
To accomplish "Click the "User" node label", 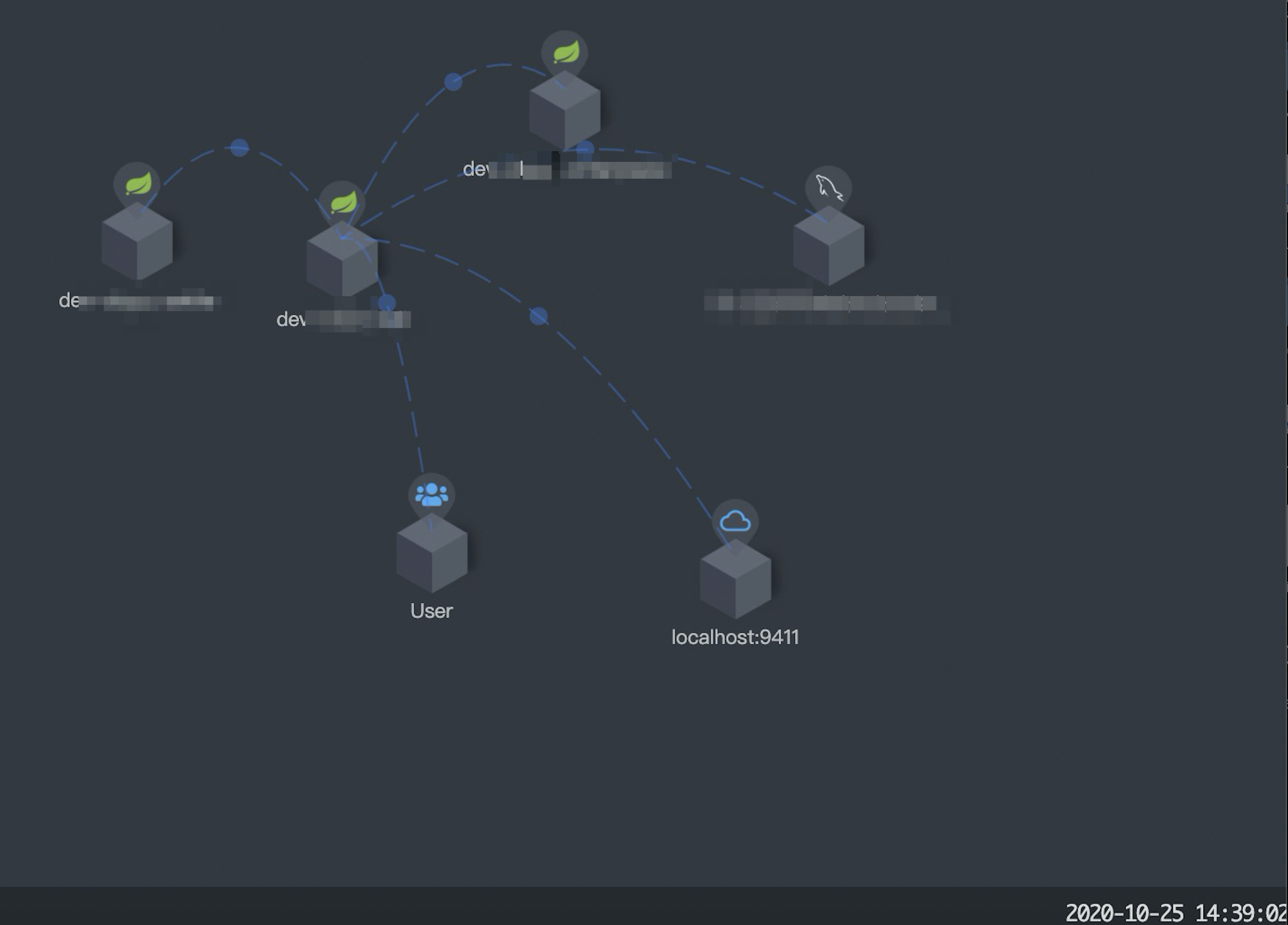I will (432, 611).
